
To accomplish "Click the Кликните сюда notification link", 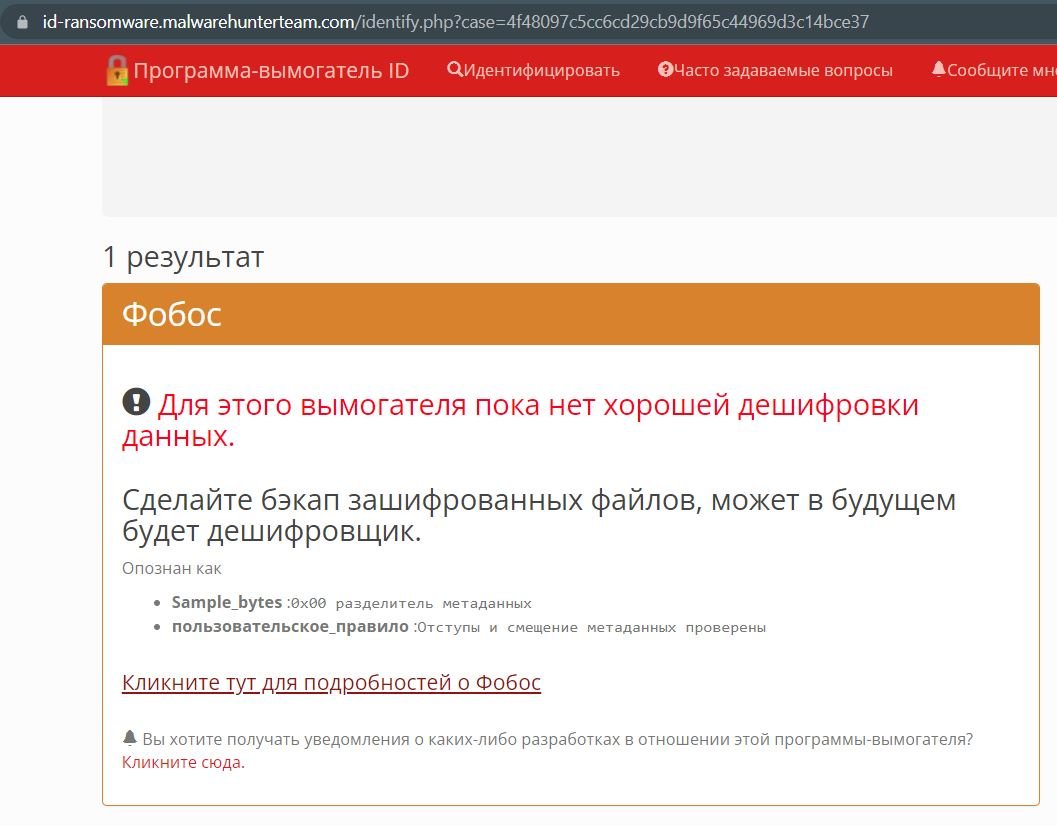I will click(x=183, y=763).
